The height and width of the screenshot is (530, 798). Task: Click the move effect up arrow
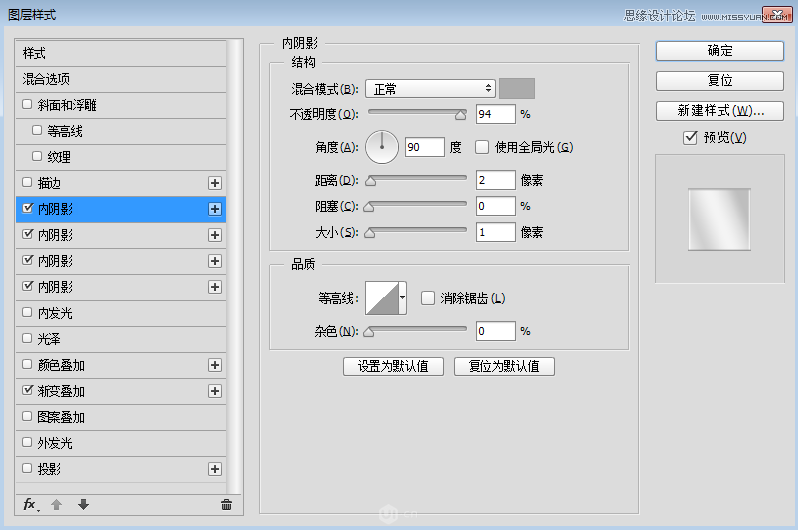pyautogui.click(x=56, y=505)
